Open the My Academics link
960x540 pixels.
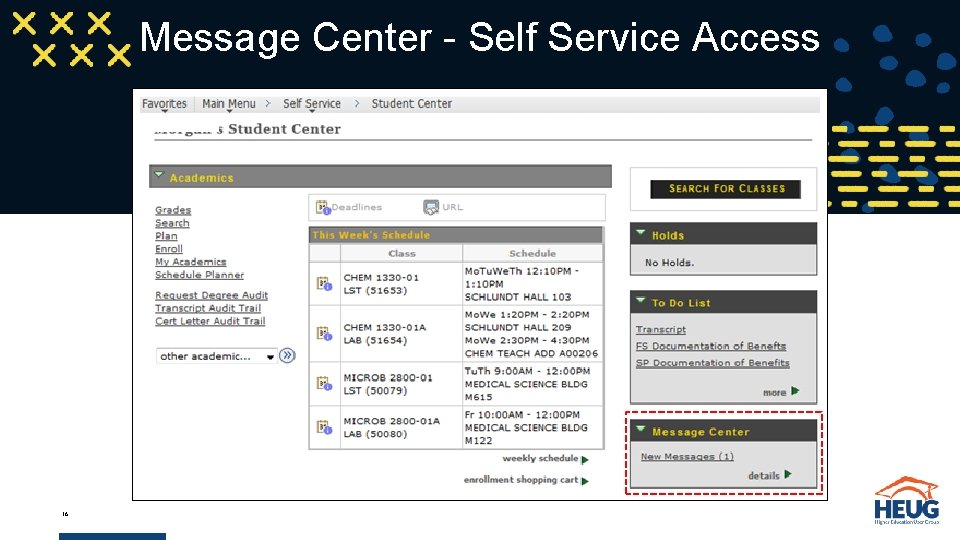coord(190,261)
